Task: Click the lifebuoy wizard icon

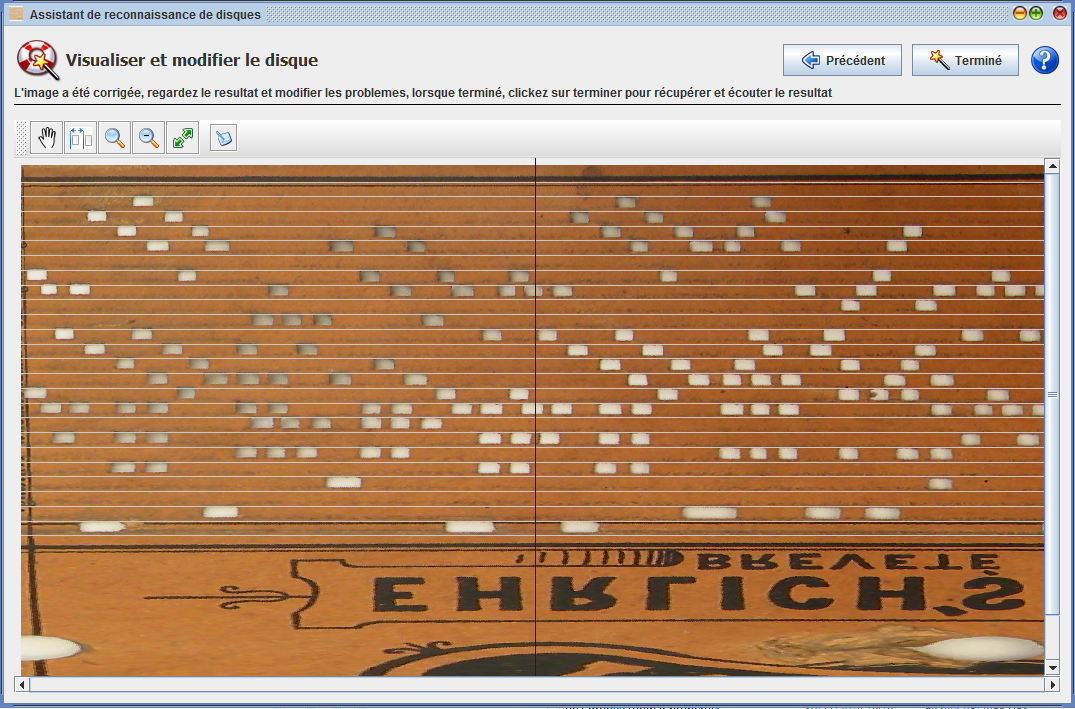Action: [37, 60]
